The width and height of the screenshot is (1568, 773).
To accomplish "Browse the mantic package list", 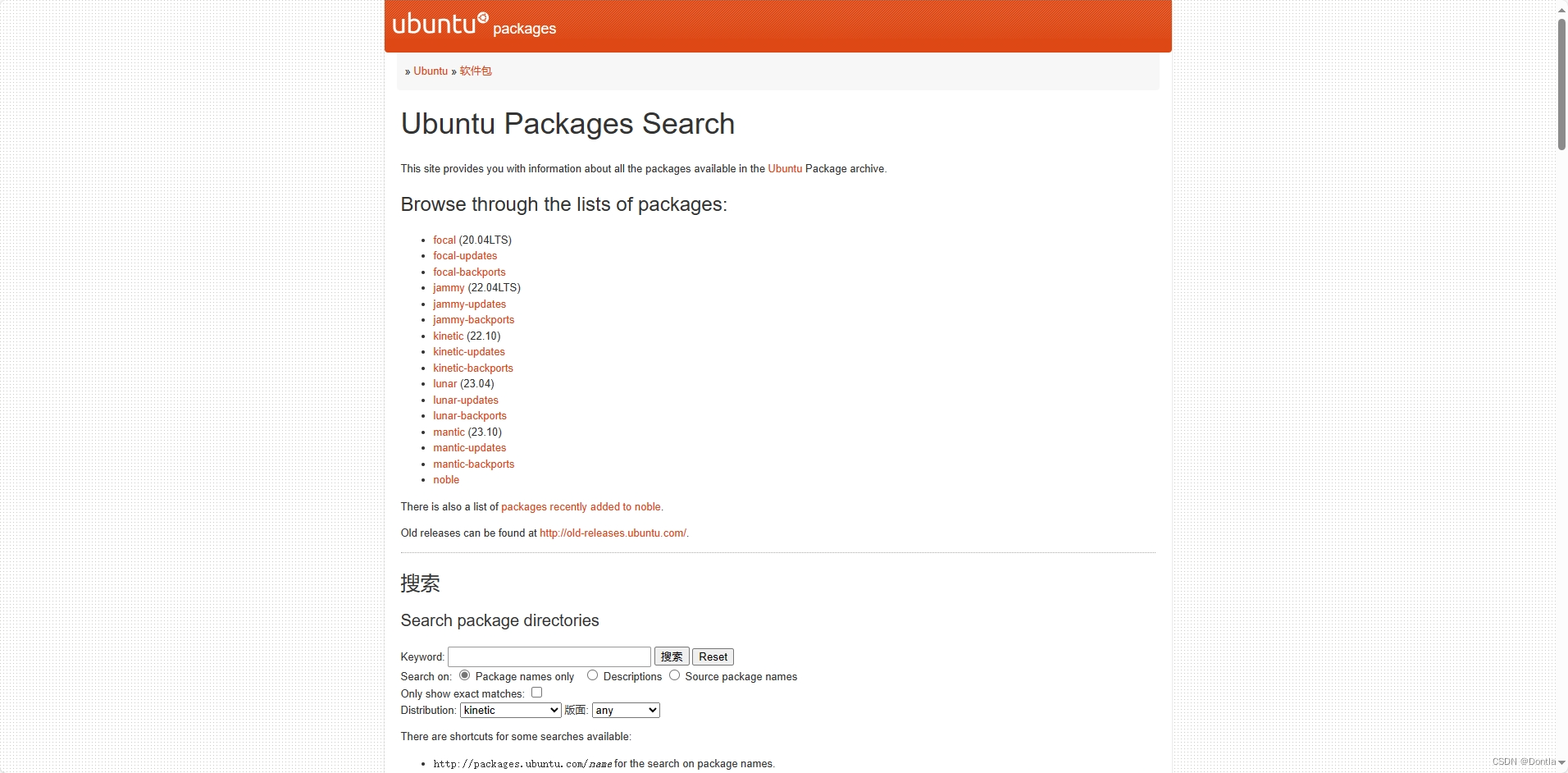I will tap(449, 432).
